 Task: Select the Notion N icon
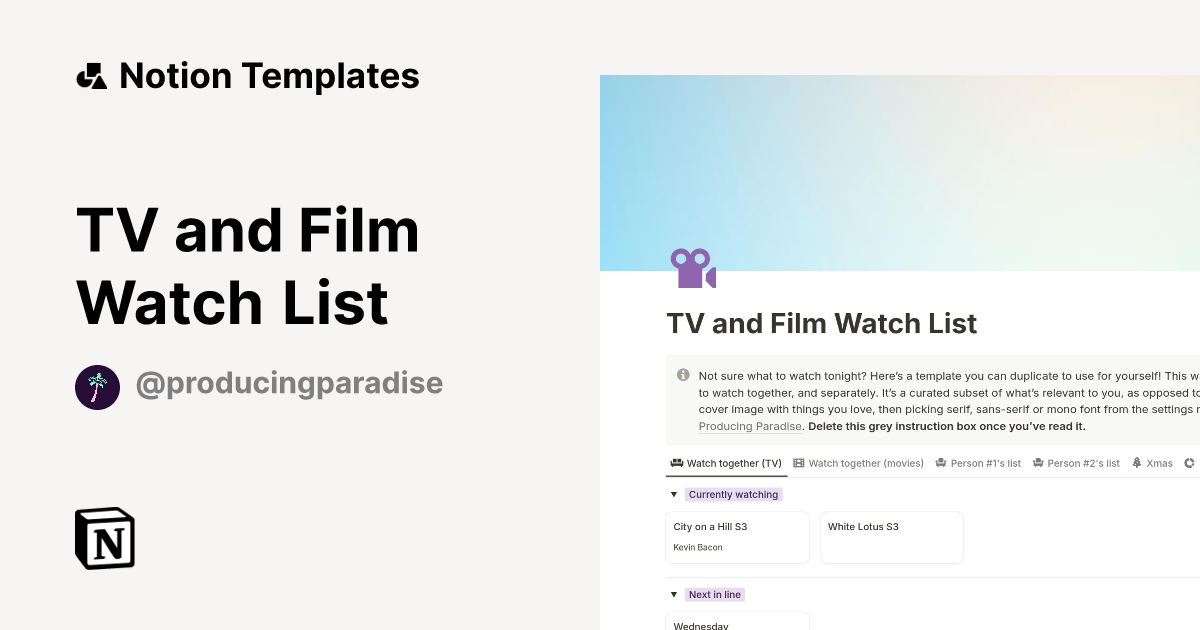point(103,538)
